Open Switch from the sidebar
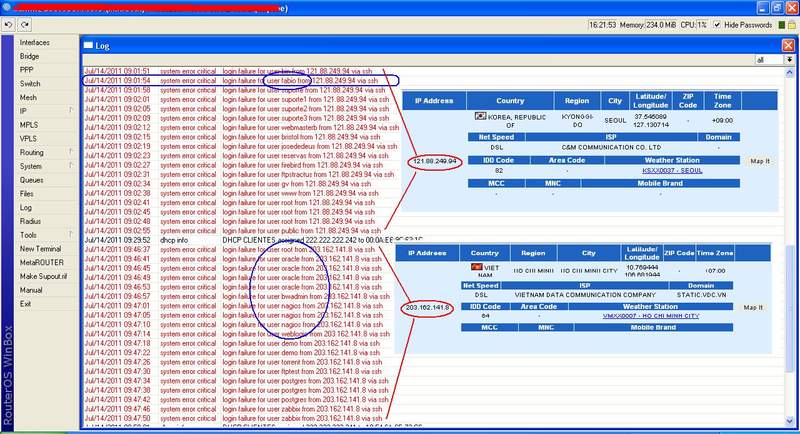This screenshot has width=800, height=434. [30, 84]
